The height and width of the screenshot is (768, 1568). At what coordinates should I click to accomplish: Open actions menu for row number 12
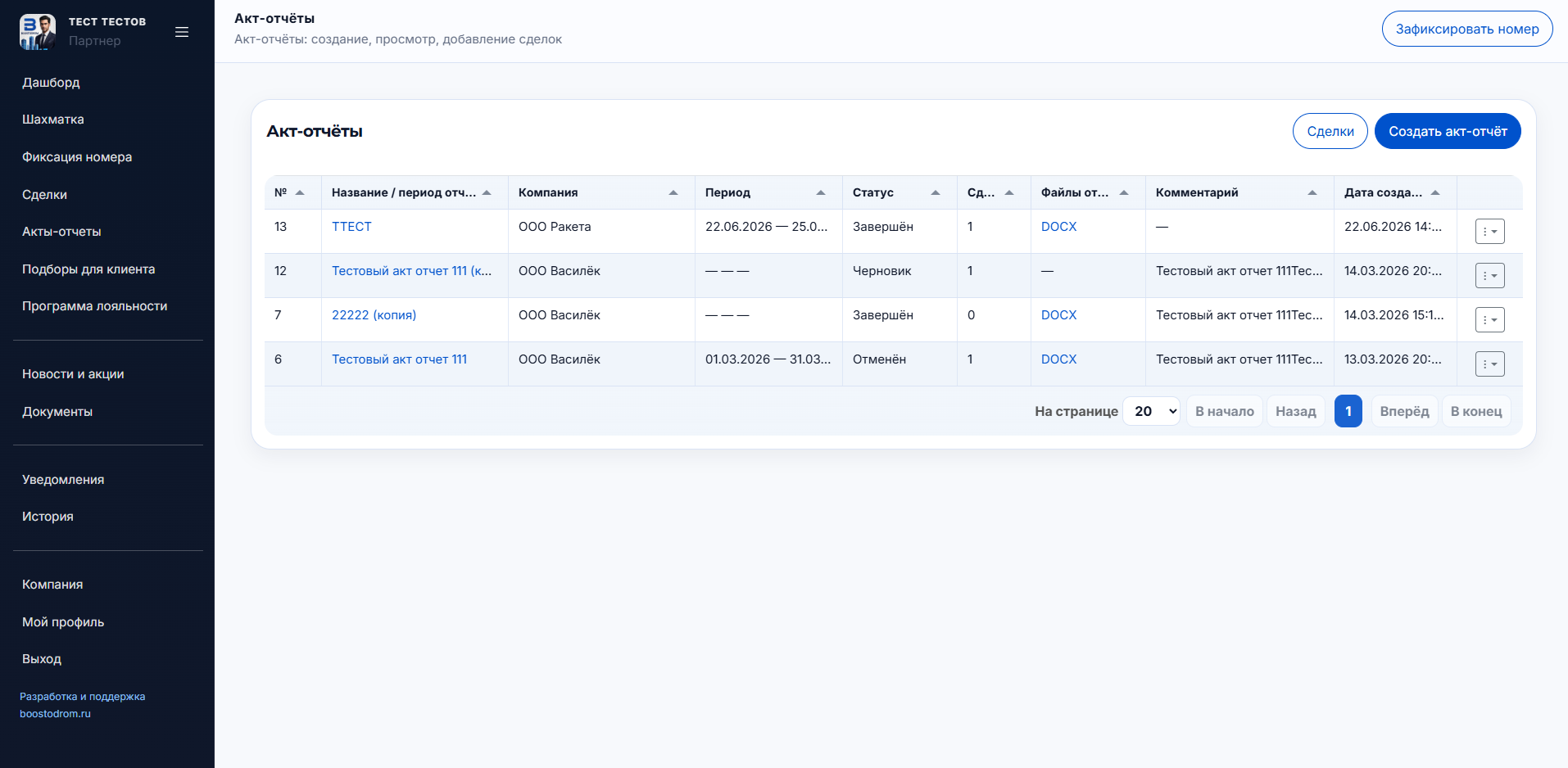1489,276
